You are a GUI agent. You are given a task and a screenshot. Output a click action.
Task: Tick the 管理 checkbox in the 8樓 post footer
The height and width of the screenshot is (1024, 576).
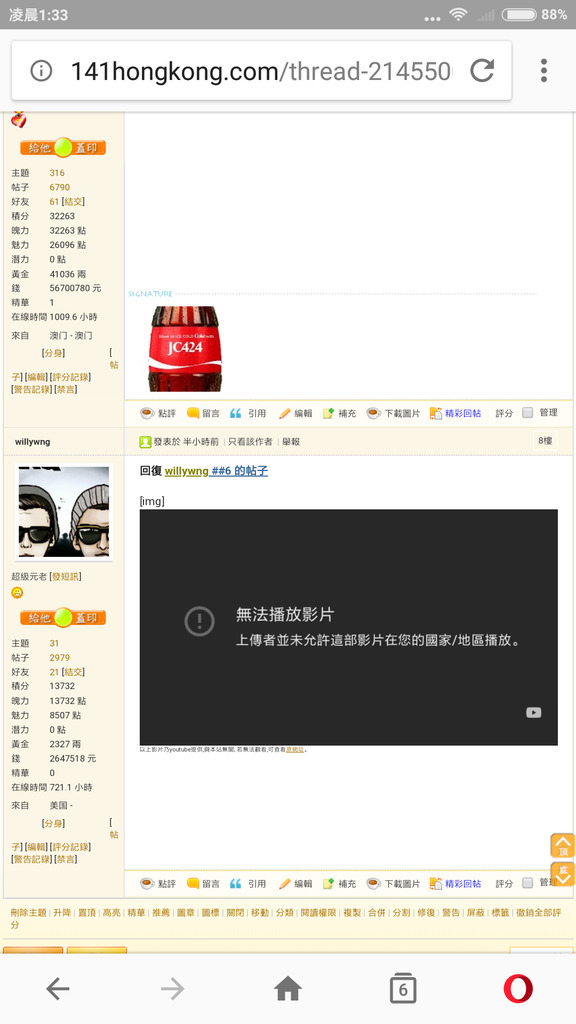point(528,883)
